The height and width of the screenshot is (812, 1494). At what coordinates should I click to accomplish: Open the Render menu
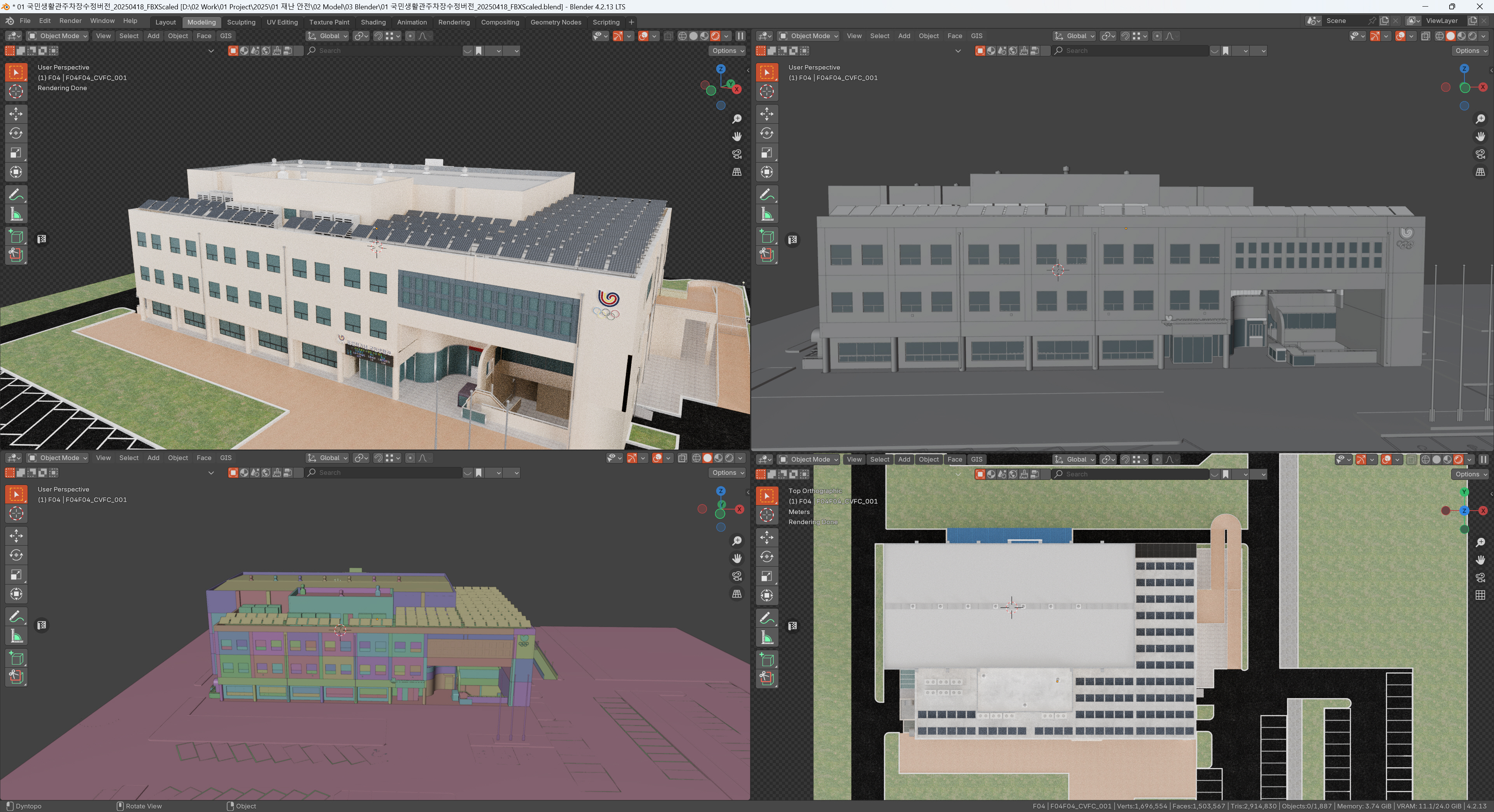click(x=70, y=21)
